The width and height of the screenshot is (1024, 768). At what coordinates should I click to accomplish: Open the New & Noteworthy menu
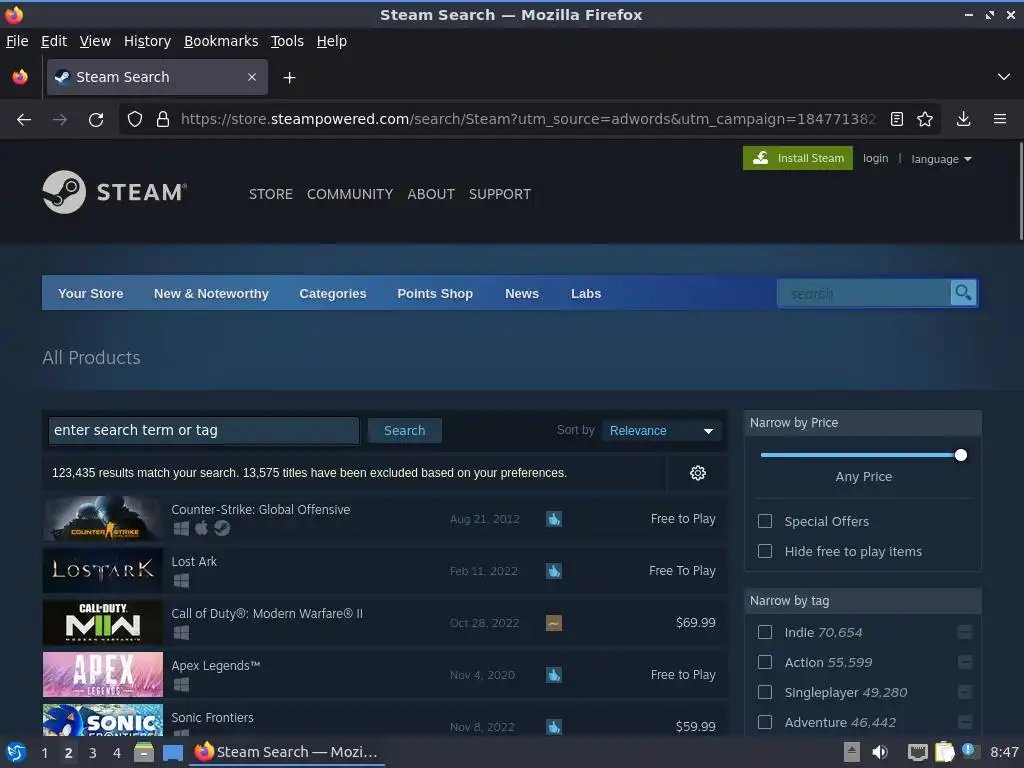point(211,293)
